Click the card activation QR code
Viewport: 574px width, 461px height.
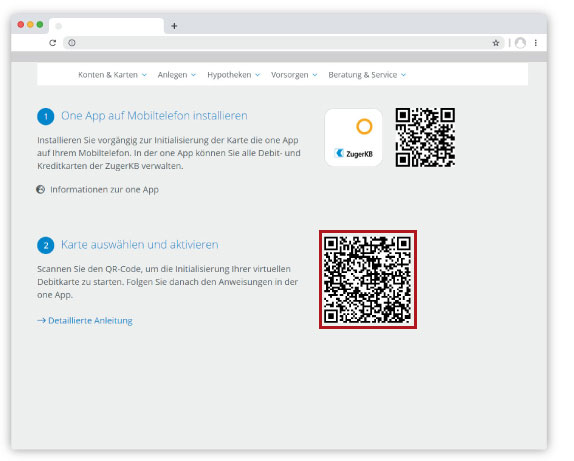coord(368,279)
